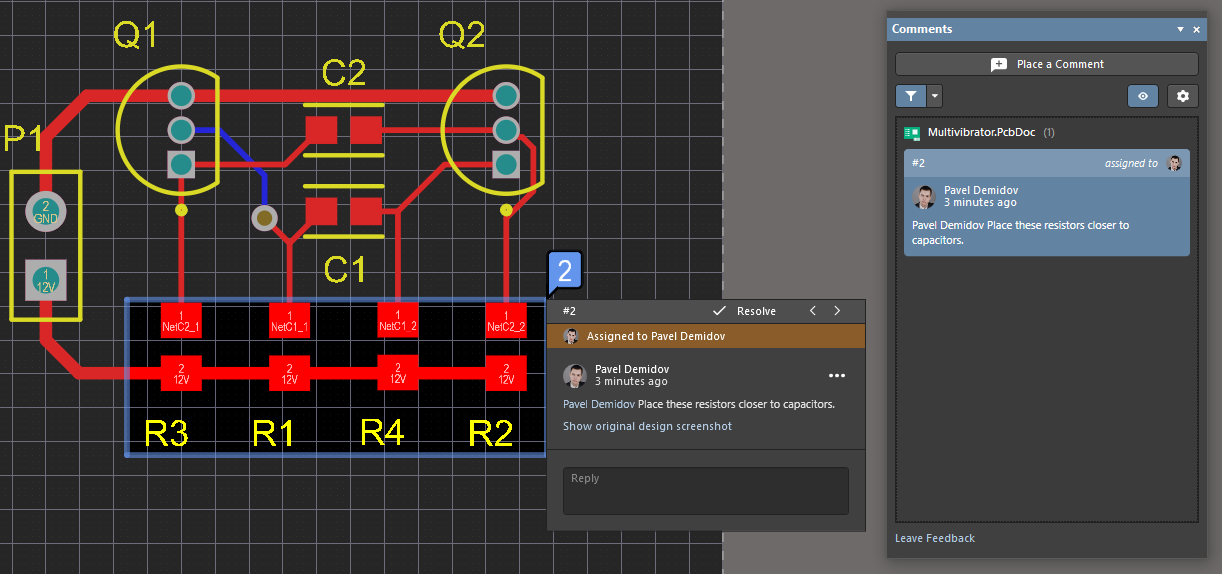Select comment #2 card in Comments panel
Image resolution: width=1222 pixels, height=574 pixels.
(x=1046, y=215)
